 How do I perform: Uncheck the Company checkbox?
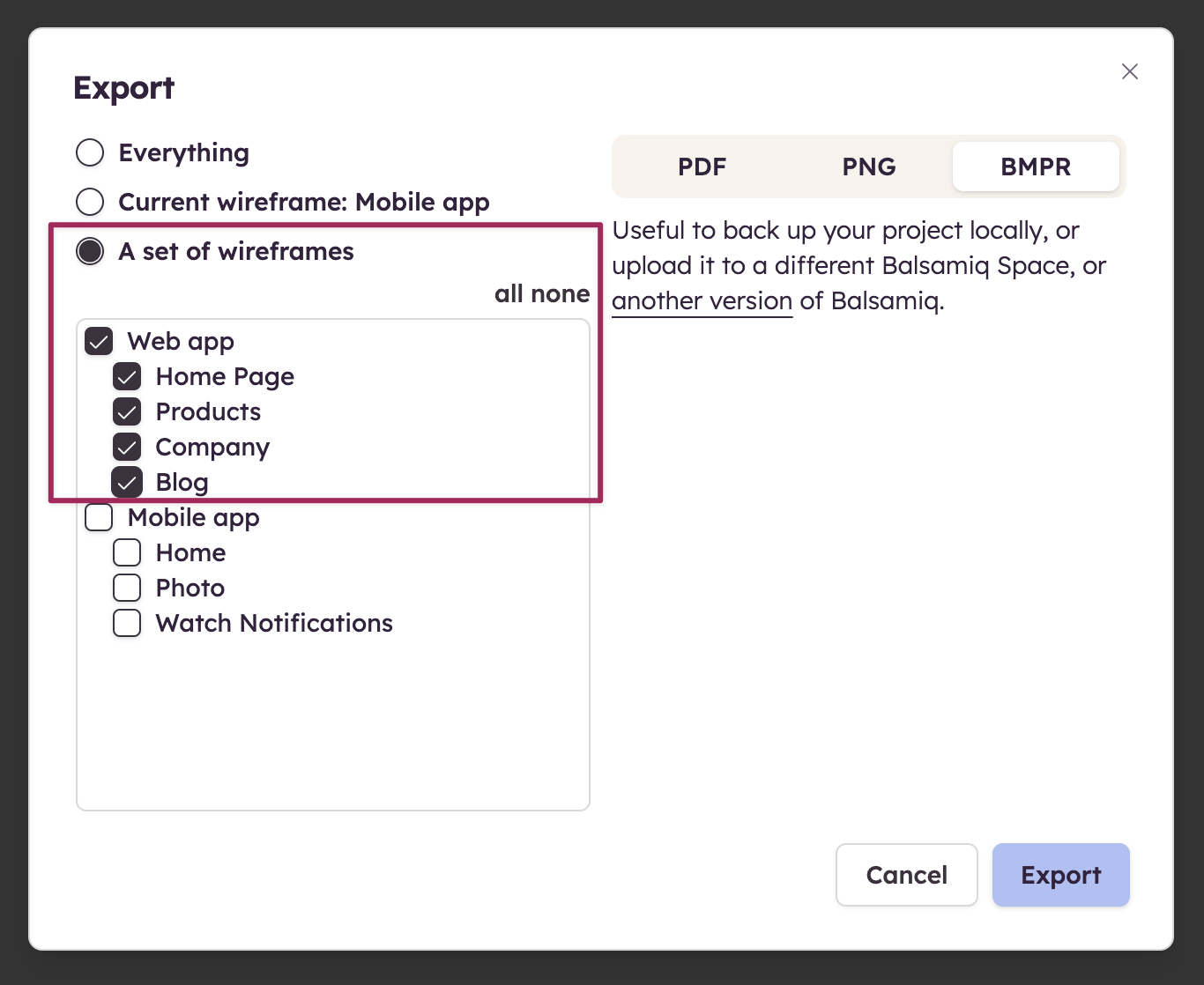tap(127, 447)
